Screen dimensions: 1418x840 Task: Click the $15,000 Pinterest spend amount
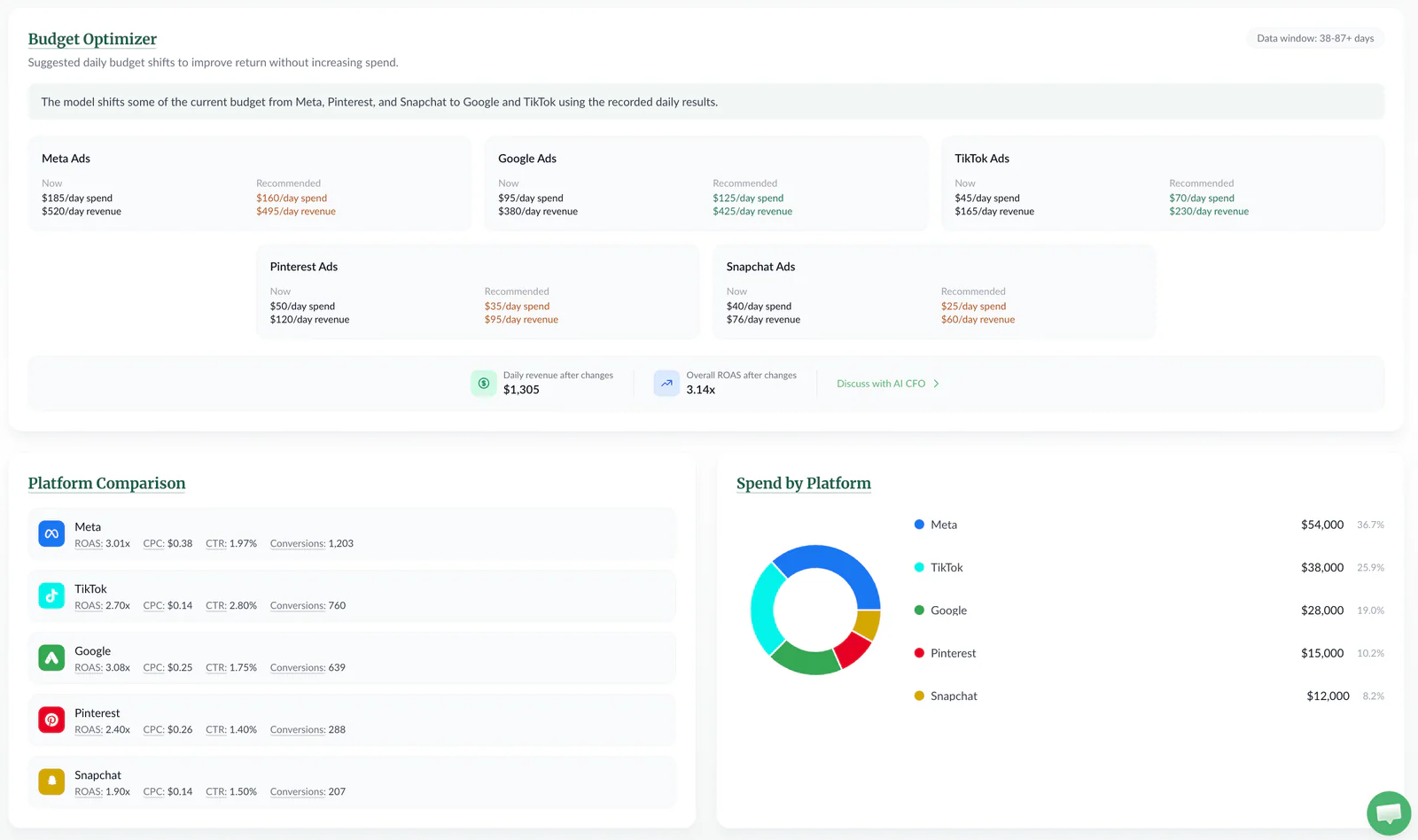(1322, 653)
